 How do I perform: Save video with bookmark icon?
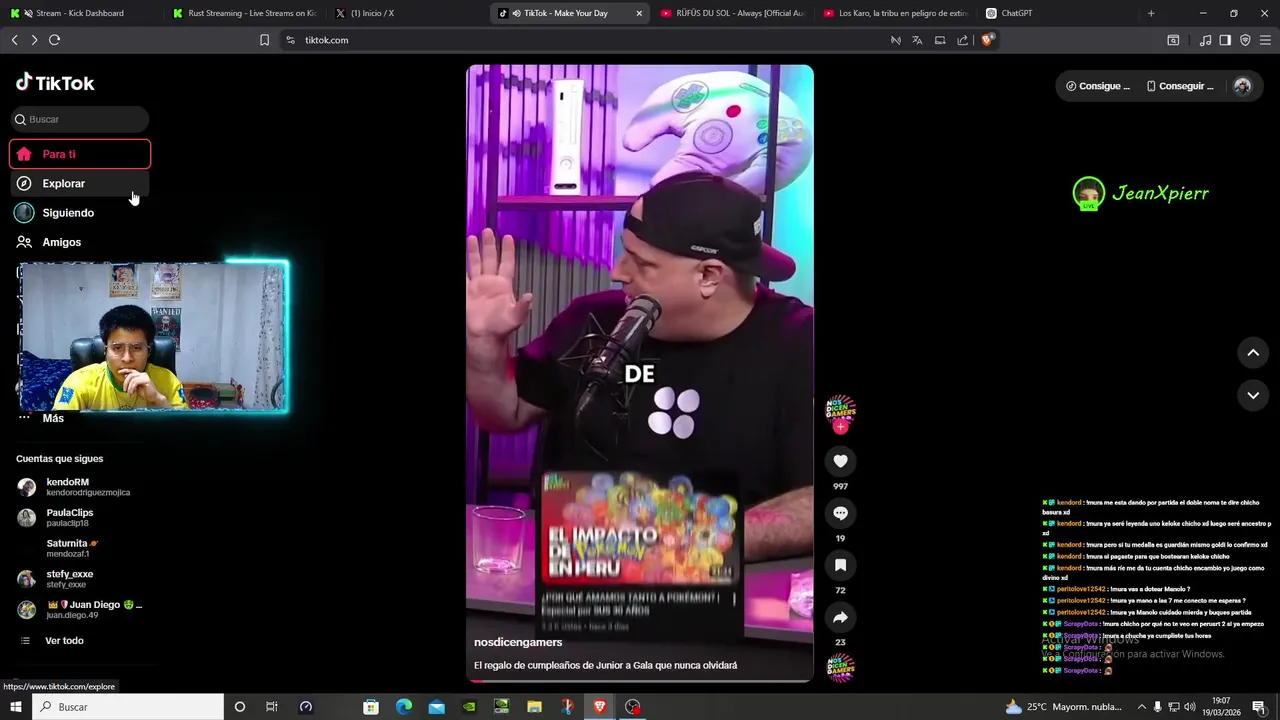[840, 565]
